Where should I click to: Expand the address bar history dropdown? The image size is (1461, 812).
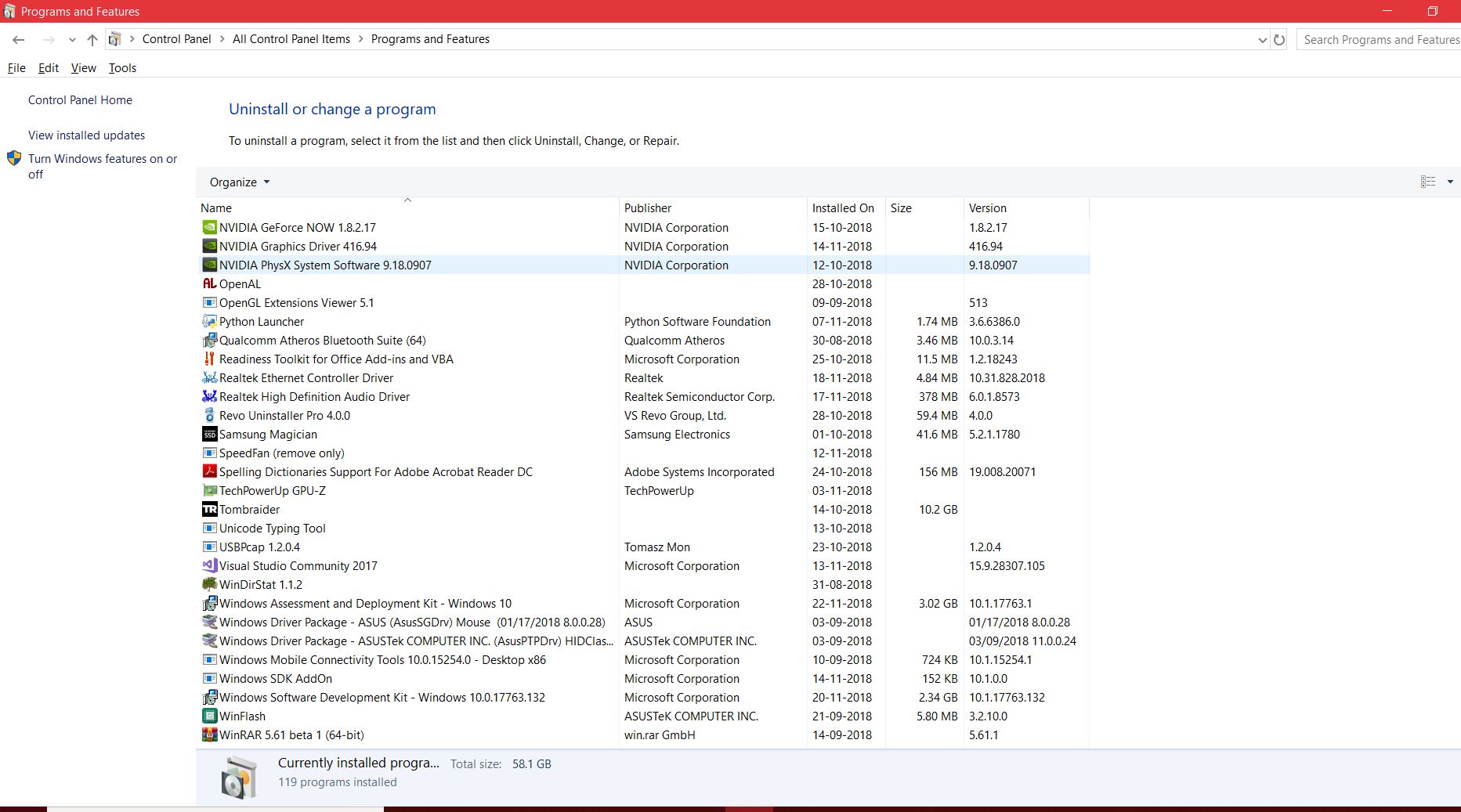pos(1262,40)
